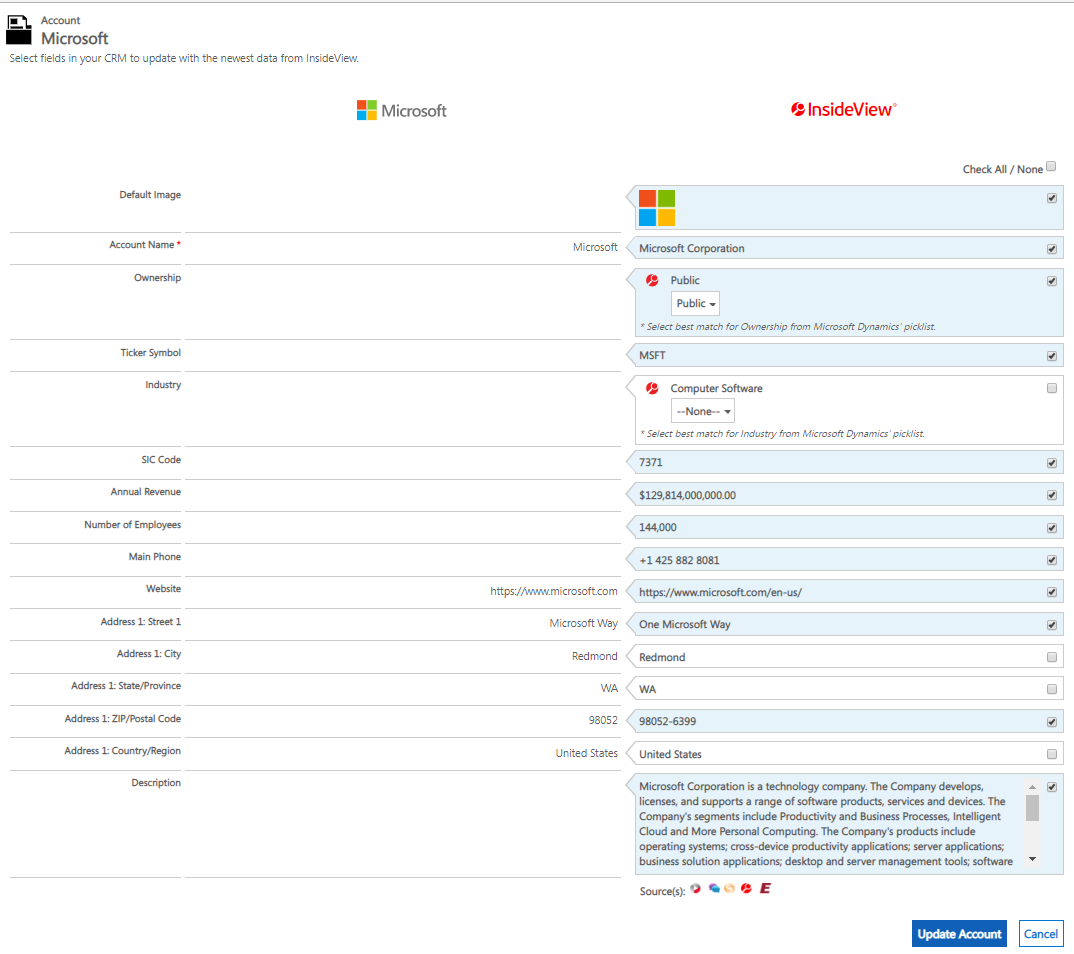Click the Update Account button

(x=958, y=933)
